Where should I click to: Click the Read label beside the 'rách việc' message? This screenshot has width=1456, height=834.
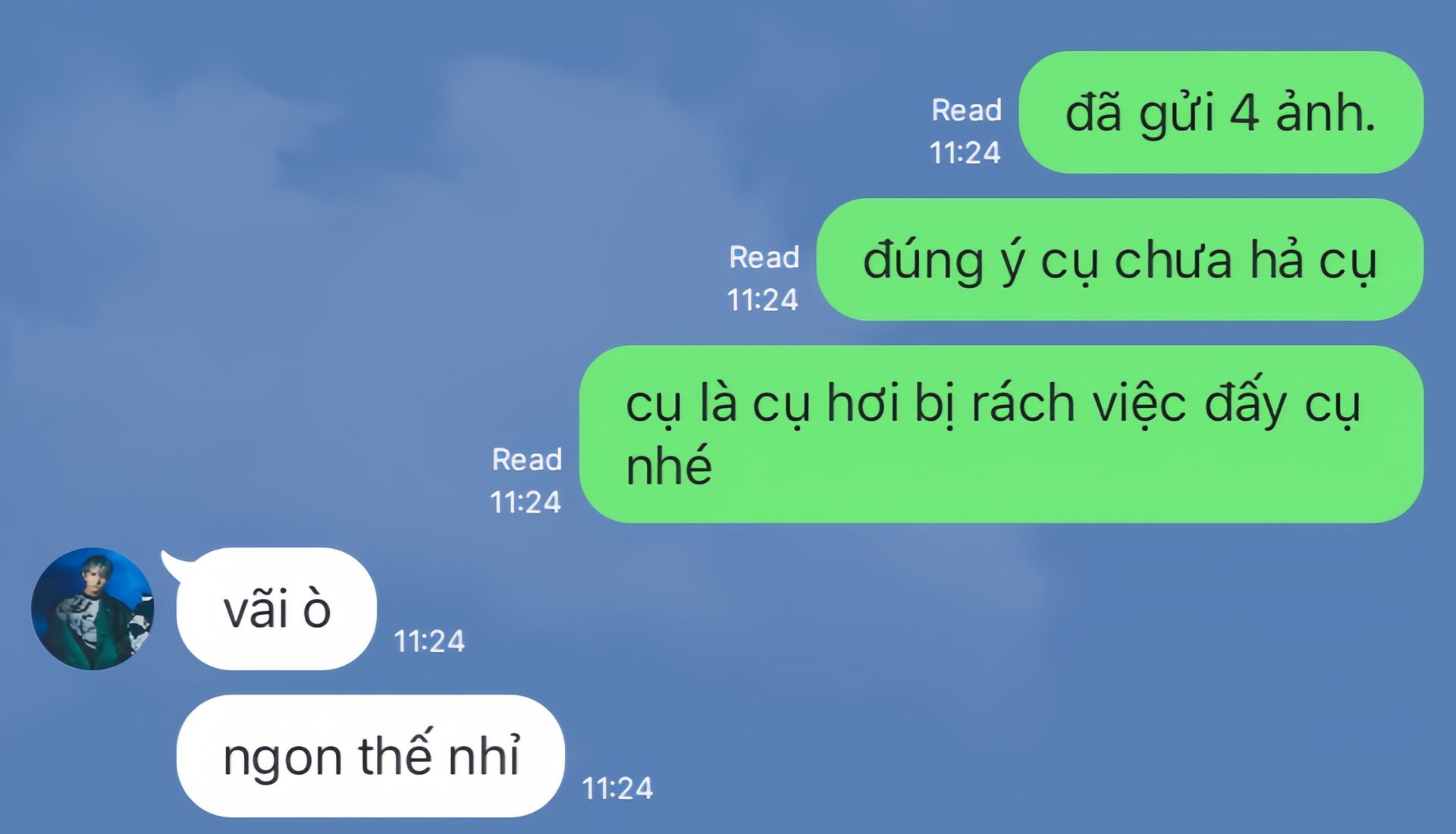pos(527,459)
